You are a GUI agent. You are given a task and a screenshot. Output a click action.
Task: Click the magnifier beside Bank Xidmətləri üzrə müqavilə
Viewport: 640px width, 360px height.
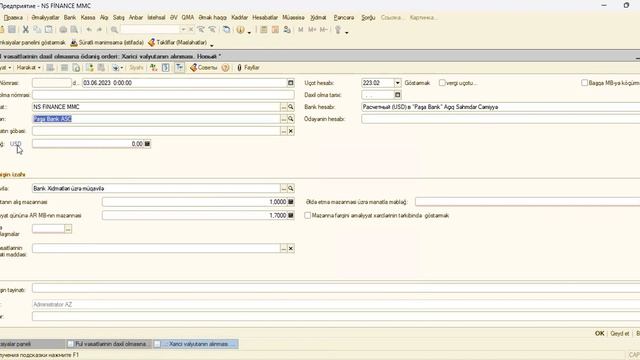point(291,189)
